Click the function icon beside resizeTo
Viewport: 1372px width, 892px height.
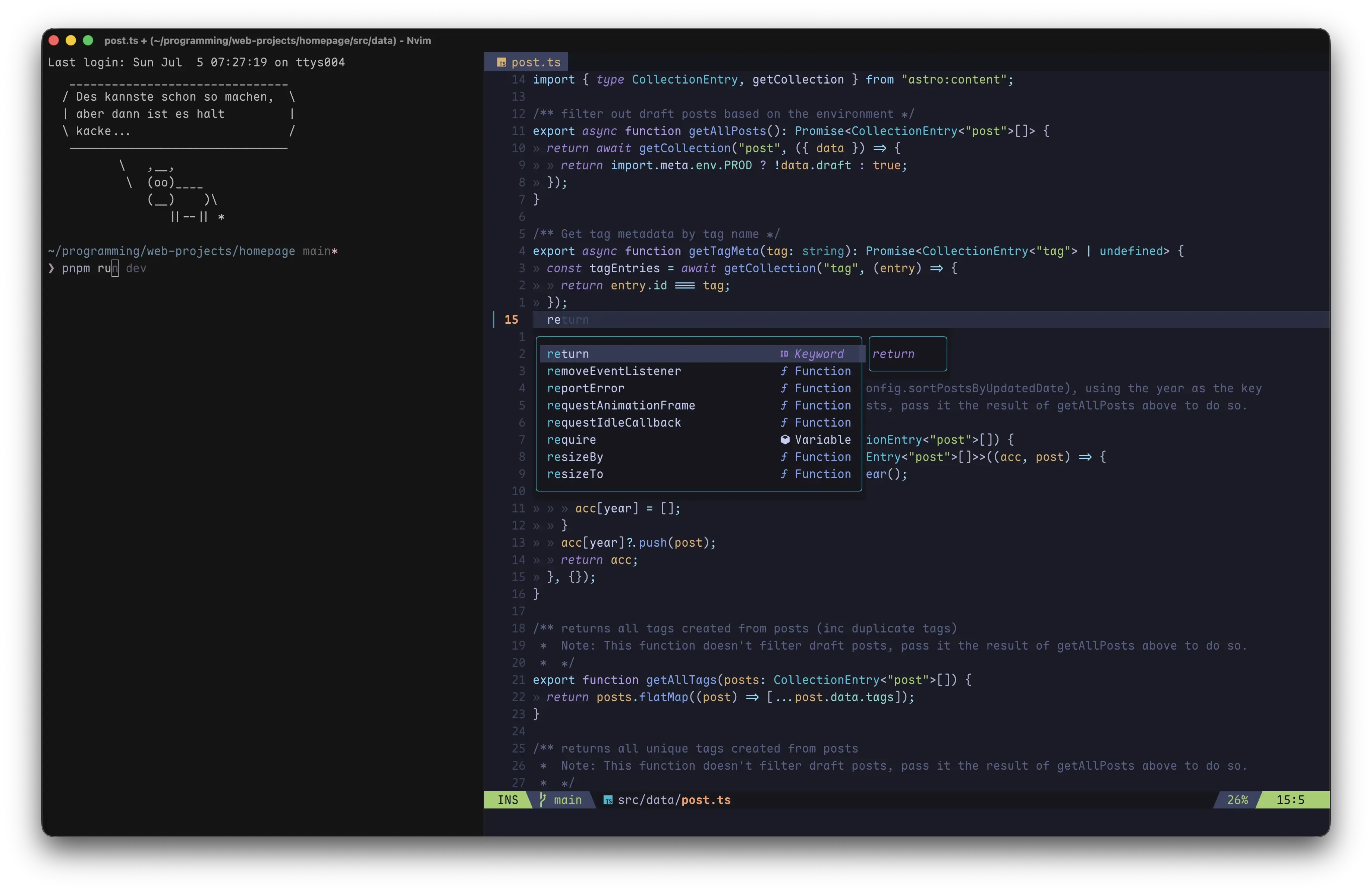pyautogui.click(x=784, y=474)
